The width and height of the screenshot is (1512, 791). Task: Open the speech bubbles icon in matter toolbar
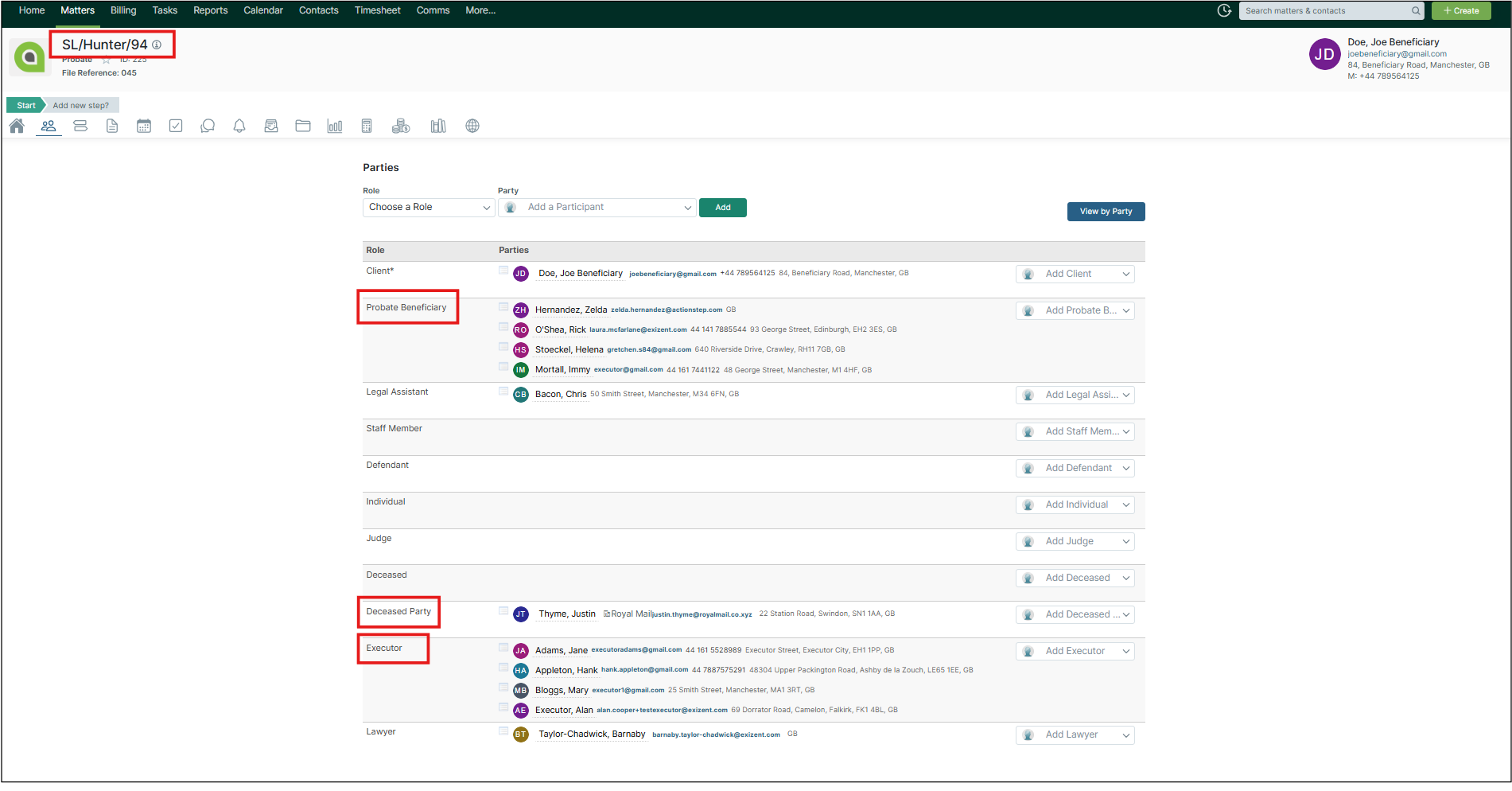pos(208,126)
